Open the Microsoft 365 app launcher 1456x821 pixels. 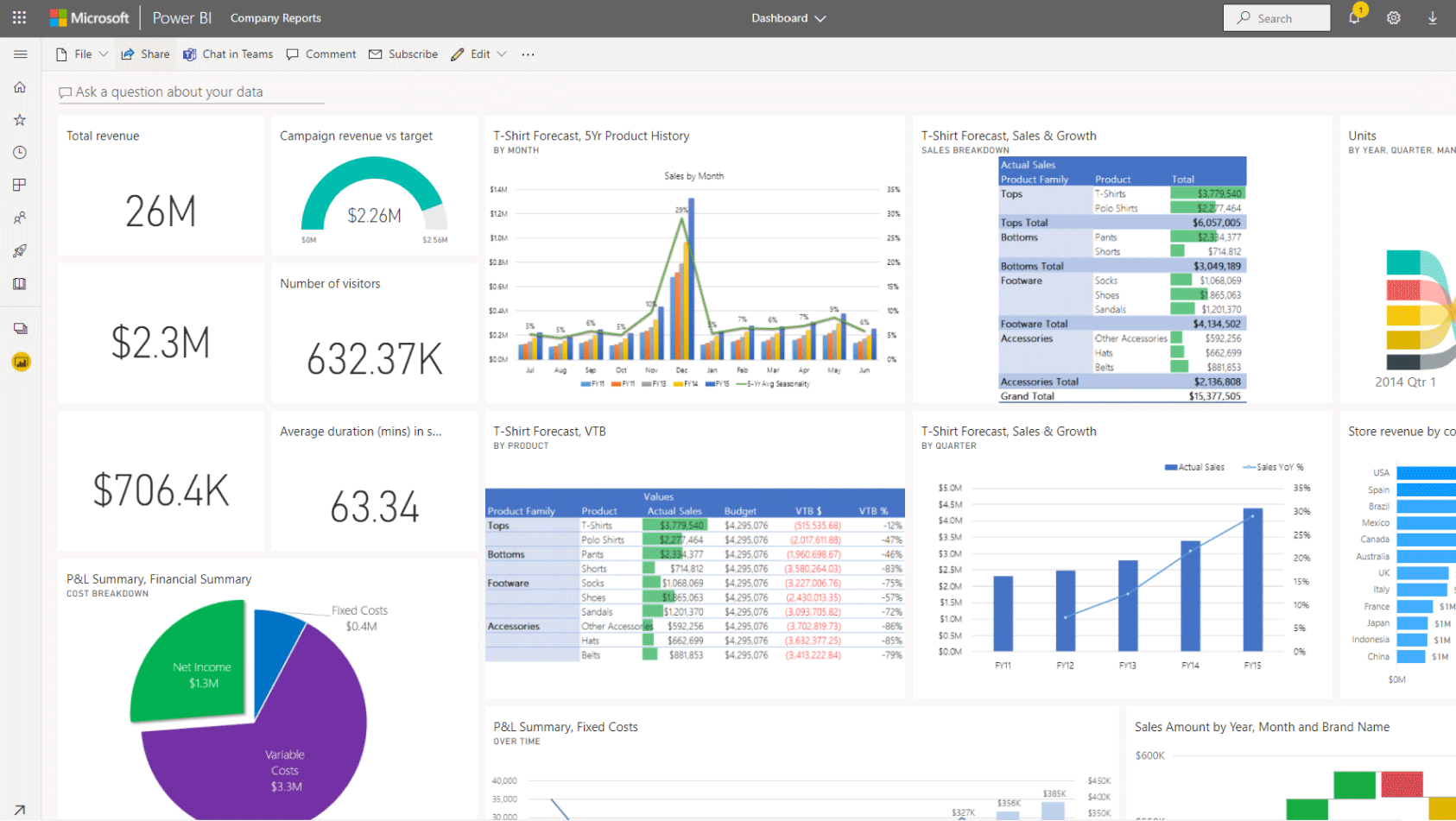pos(19,17)
